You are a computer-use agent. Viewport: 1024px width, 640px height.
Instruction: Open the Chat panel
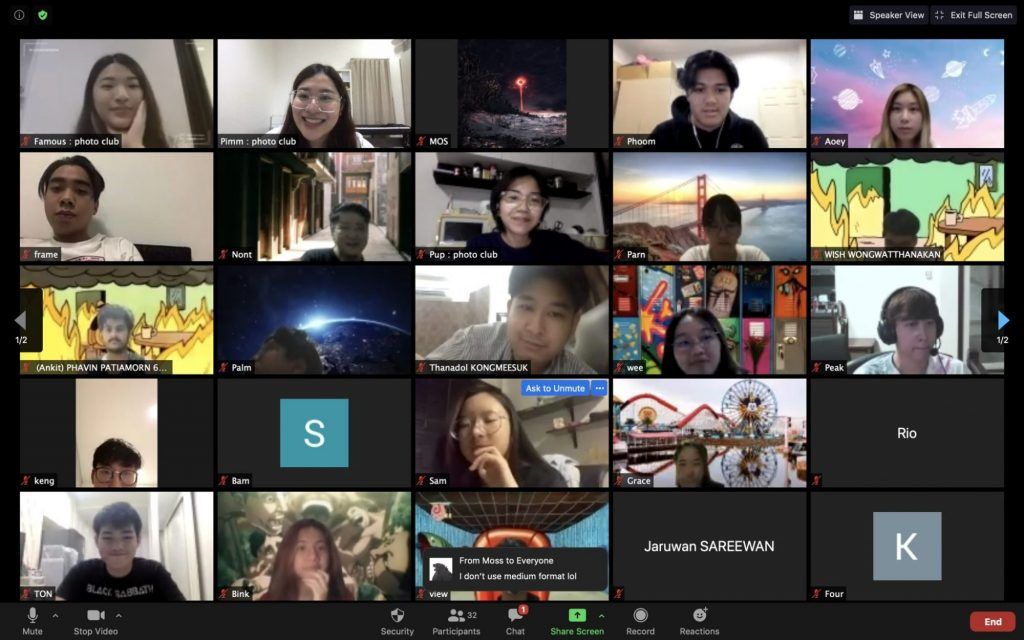pyautogui.click(x=515, y=619)
